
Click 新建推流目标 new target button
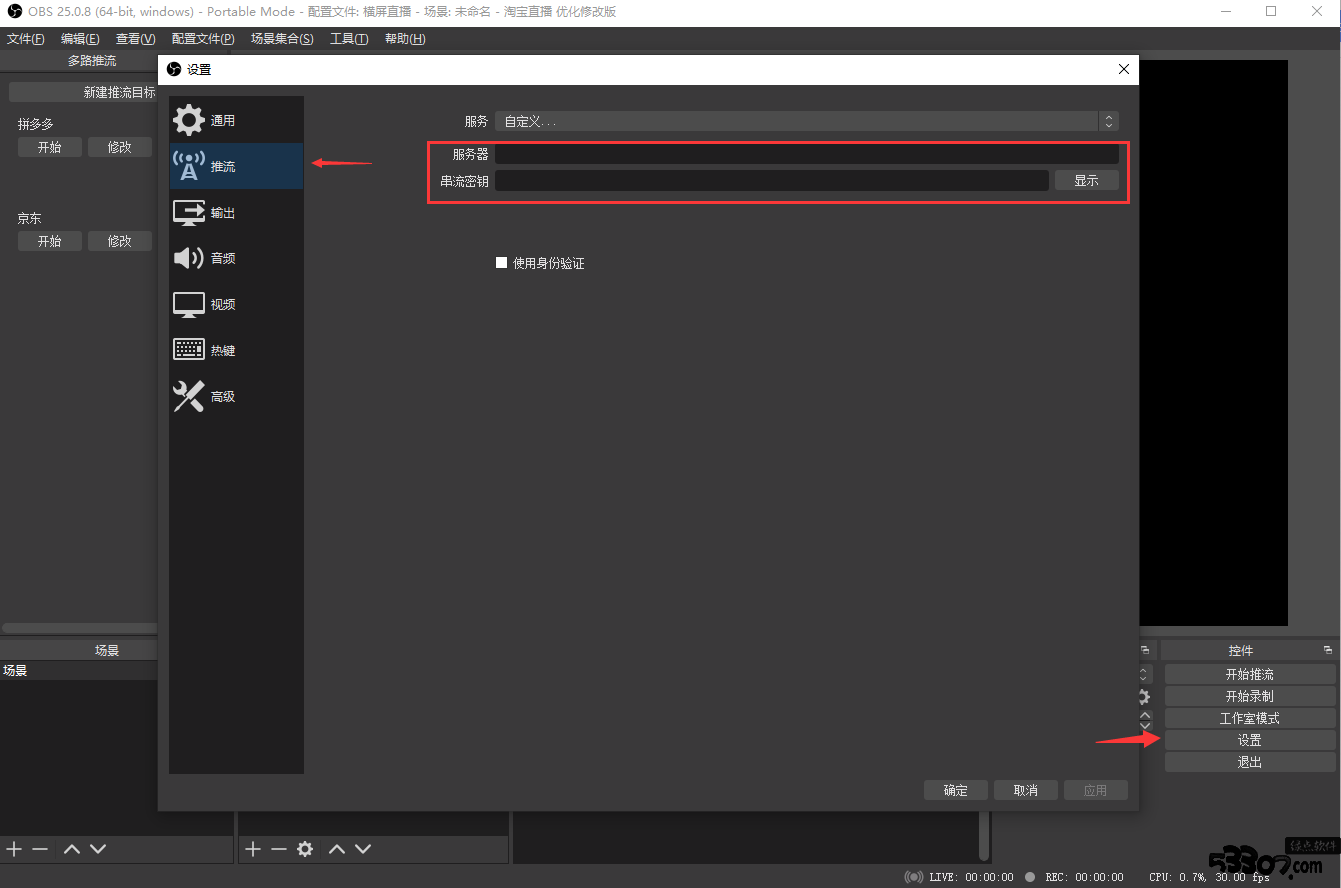coord(83,92)
